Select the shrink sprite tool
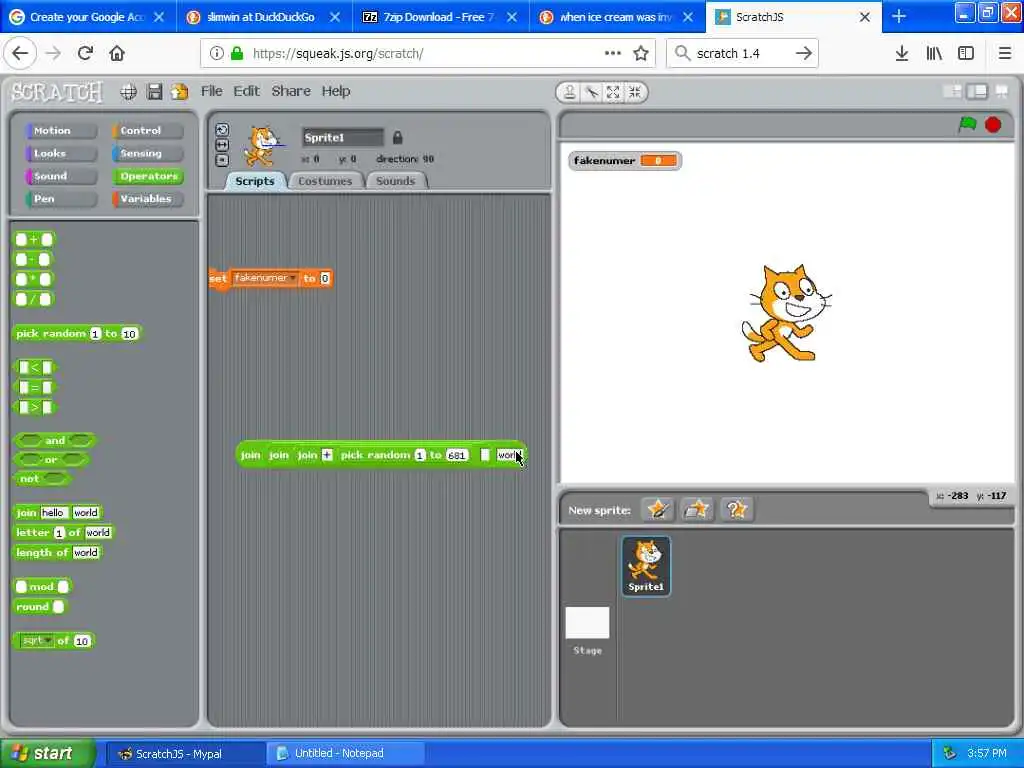1024x768 pixels. pos(635,92)
